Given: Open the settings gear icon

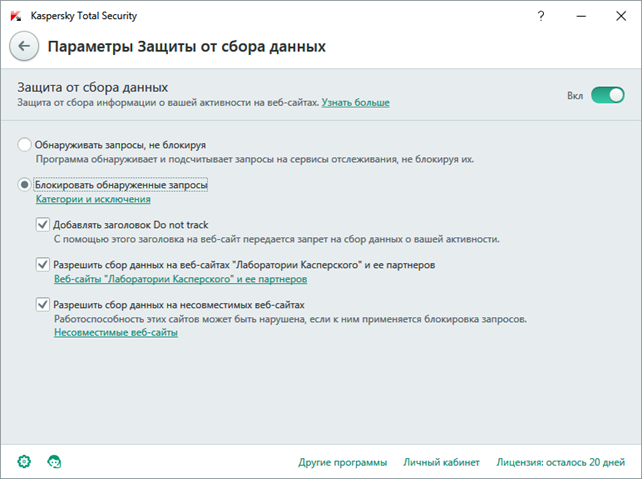Looking at the screenshot, I should [24, 461].
